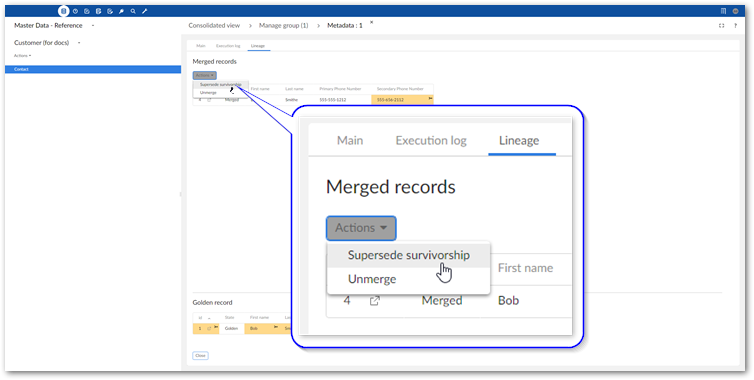Choose Supersede survivorship in the enlarged inset menu
Image resolution: width=754 pixels, height=380 pixels.
click(409, 255)
